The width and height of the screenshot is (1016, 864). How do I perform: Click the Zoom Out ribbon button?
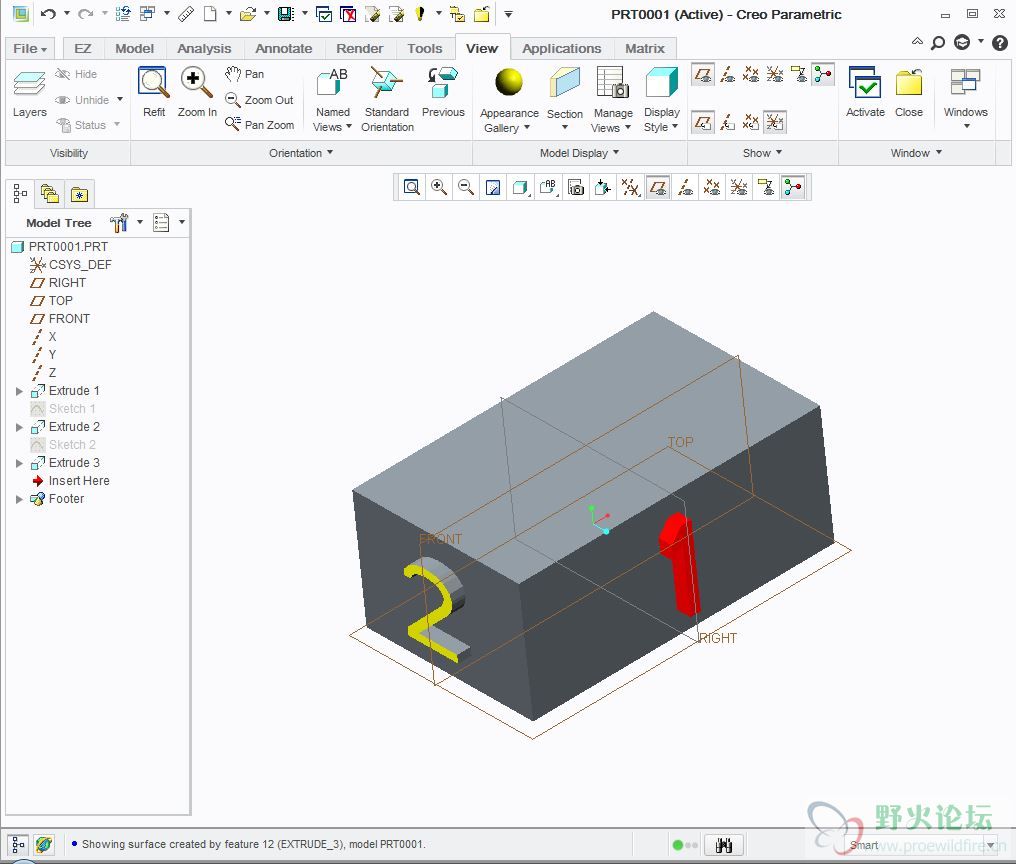point(259,100)
